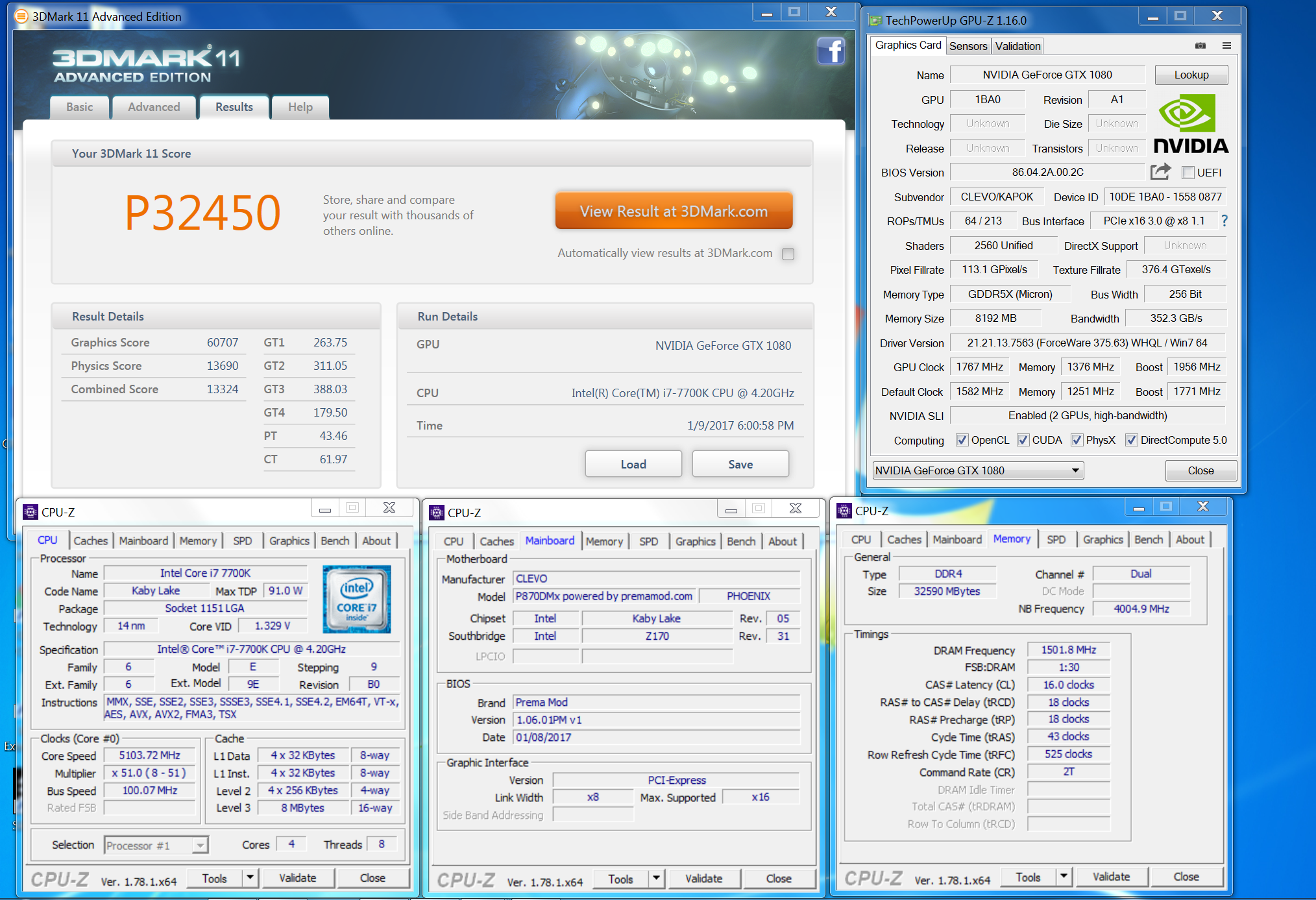Screen dimensions: 1316x900
Task: Open Graphics tab in the Memory CPU-Z window
Action: [1103, 539]
